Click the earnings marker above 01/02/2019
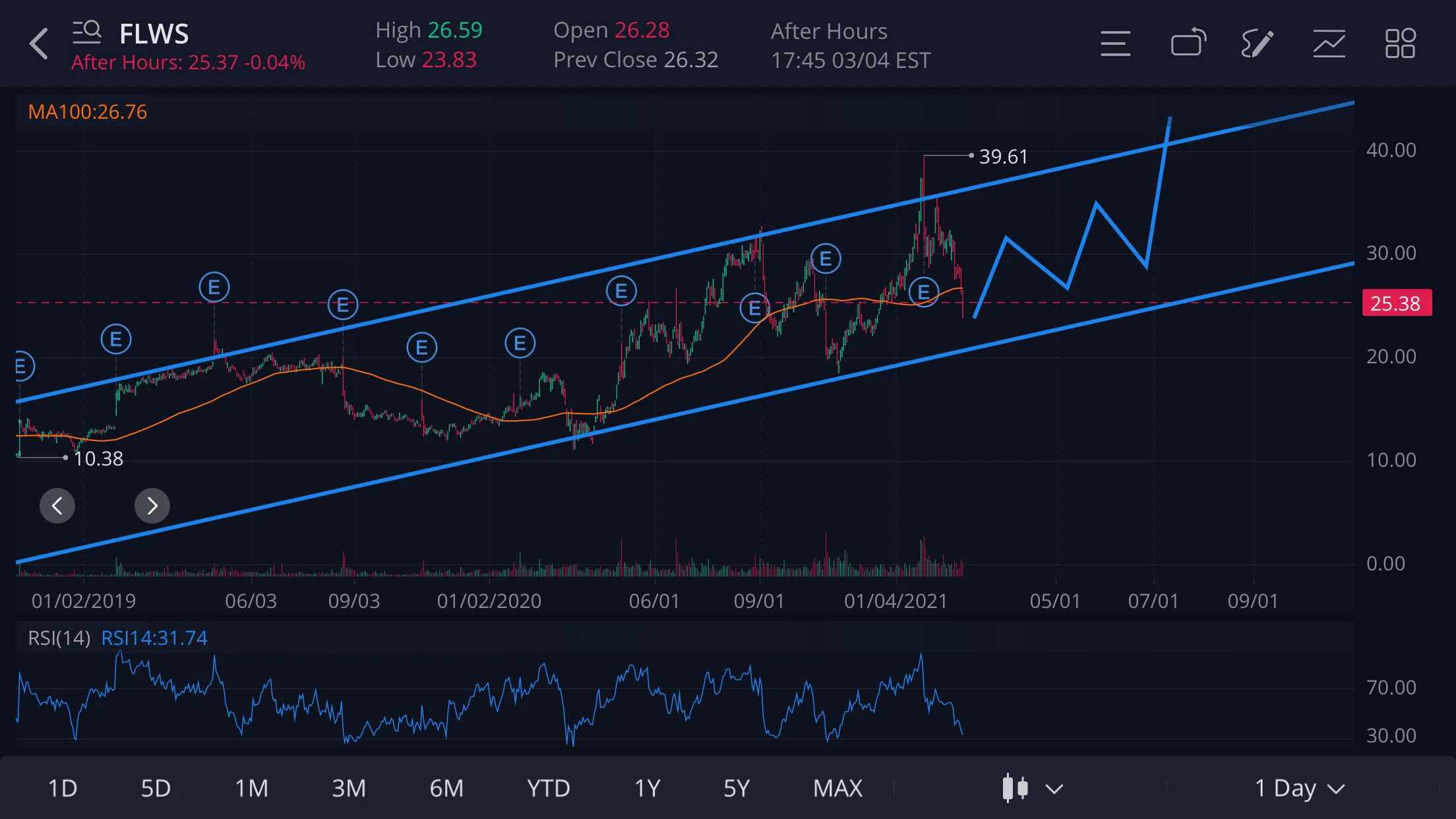 [x=116, y=340]
